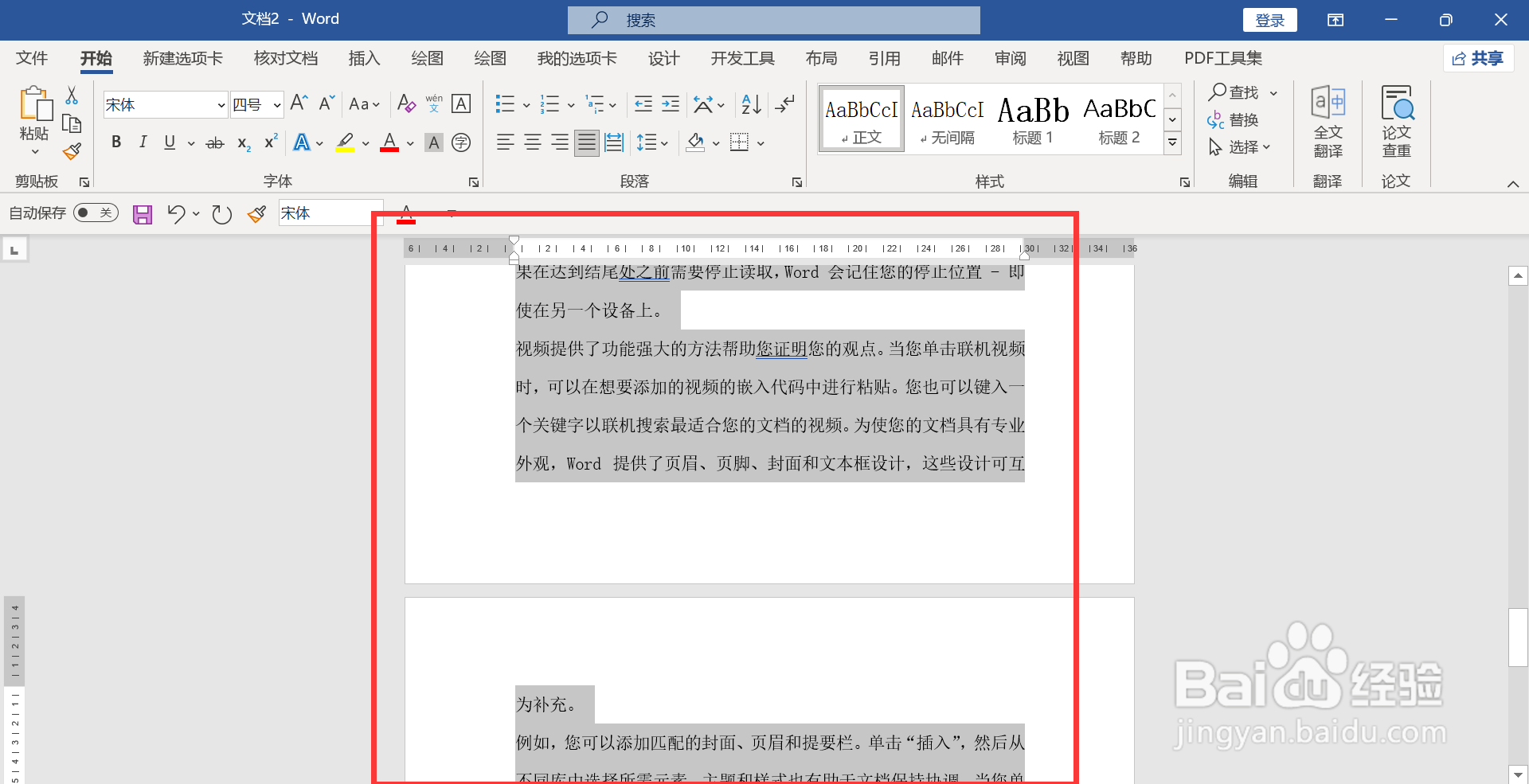
Task: Open the Select (选择) dropdown
Action: tap(1239, 147)
